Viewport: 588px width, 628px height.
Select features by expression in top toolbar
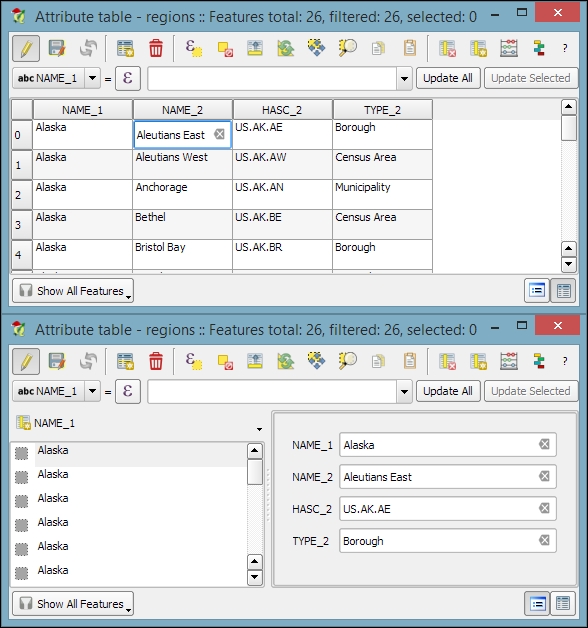[x=194, y=49]
